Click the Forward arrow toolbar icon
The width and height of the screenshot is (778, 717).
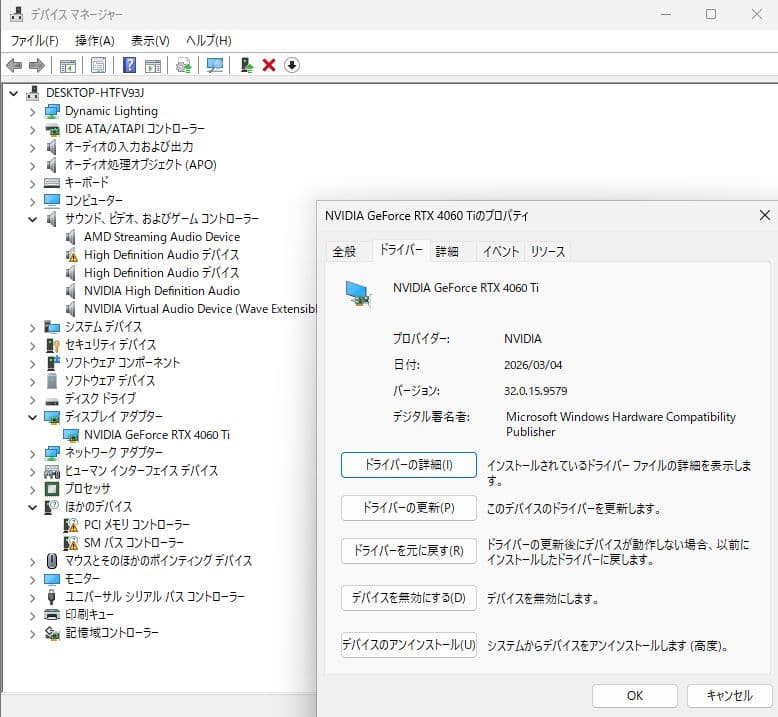click(x=37, y=65)
